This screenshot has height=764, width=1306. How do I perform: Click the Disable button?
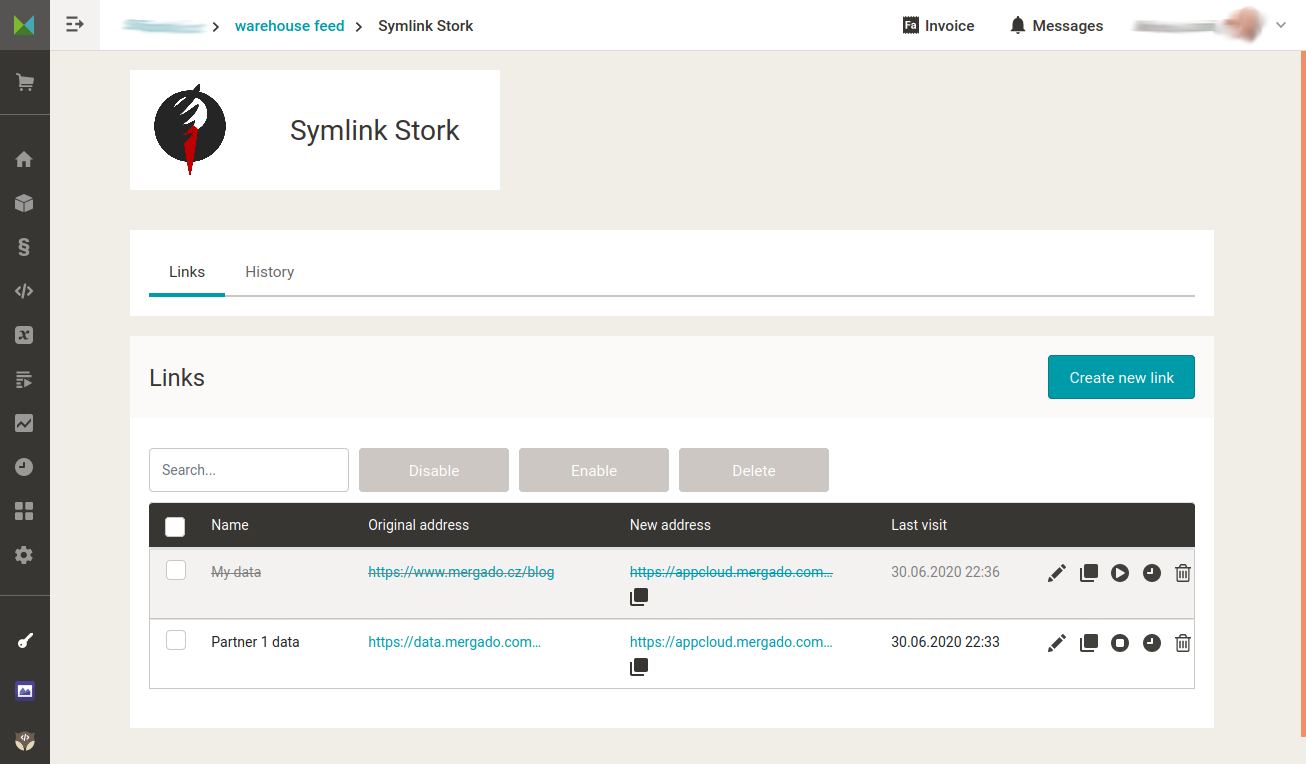[x=434, y=470]
